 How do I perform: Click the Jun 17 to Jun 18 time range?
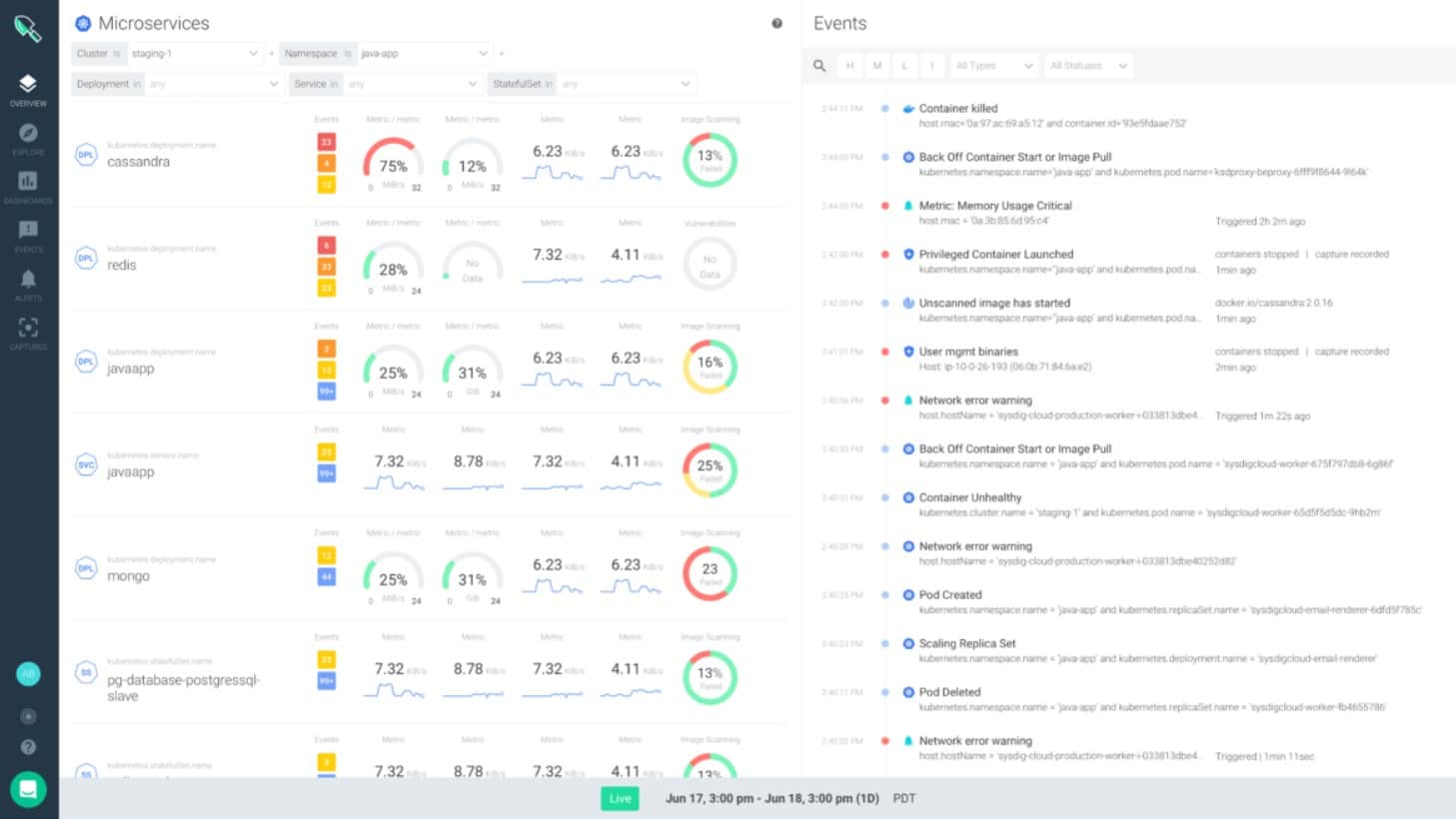[x=771, y=798]
